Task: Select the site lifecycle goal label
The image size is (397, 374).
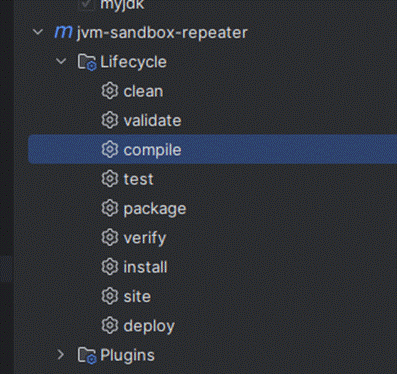Action: pos(137,296)
